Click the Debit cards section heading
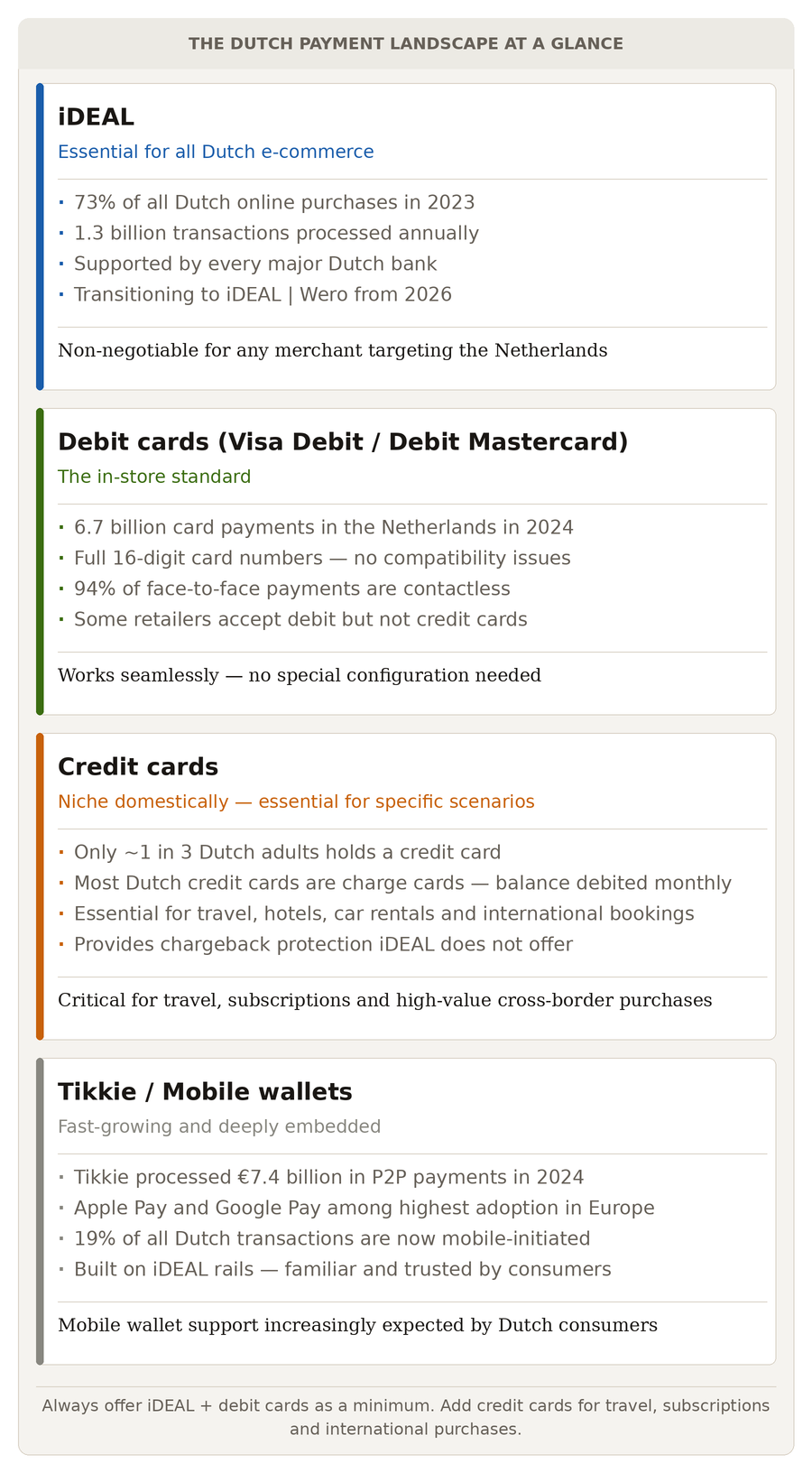812x1473 pixels. (x=343, y=441)
